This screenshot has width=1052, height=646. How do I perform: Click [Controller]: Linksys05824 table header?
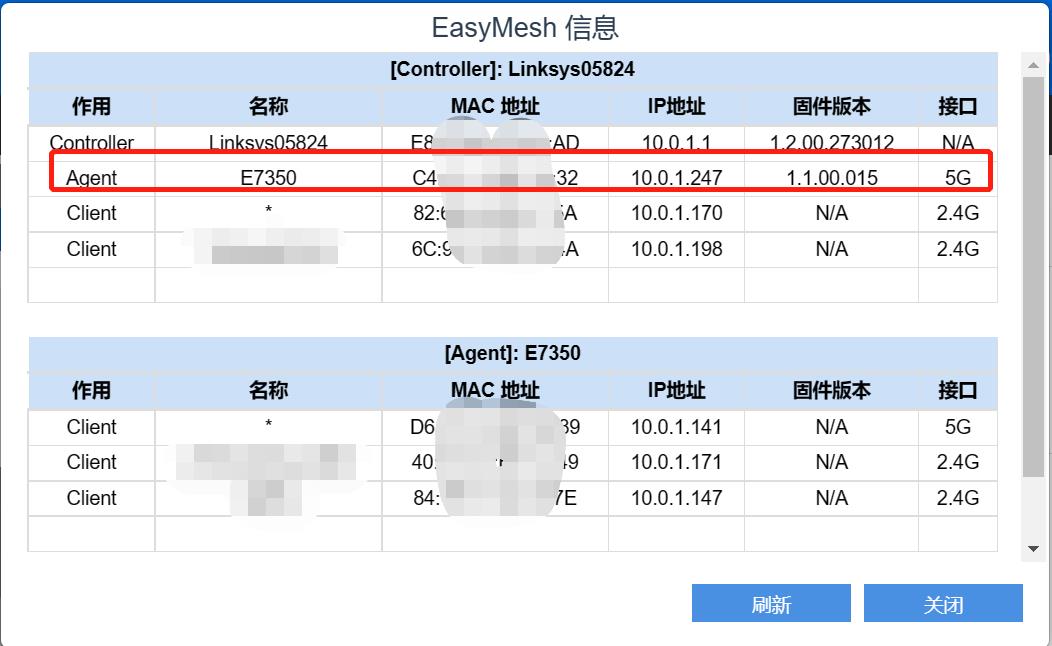point(512,70)
